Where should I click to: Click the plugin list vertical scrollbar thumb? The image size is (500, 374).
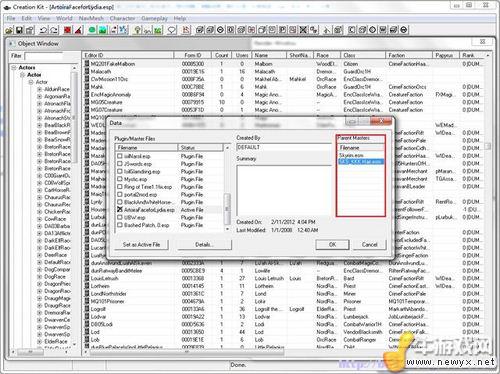[227, 209]
